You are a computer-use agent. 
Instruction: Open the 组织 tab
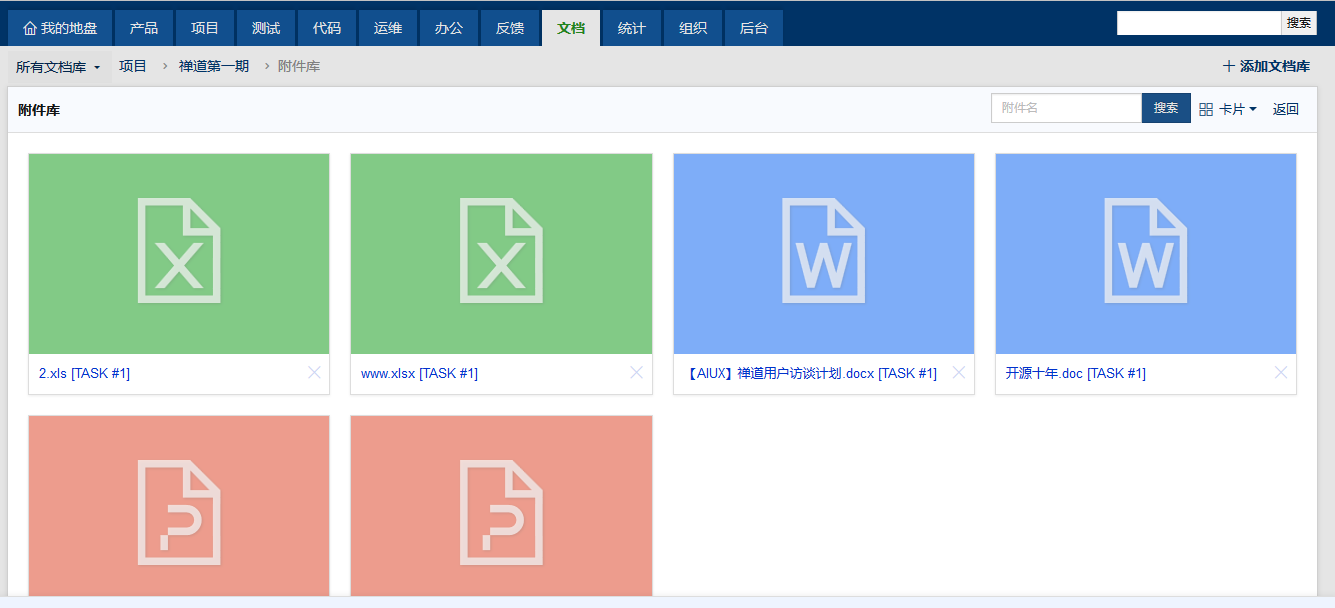point(693,28)
